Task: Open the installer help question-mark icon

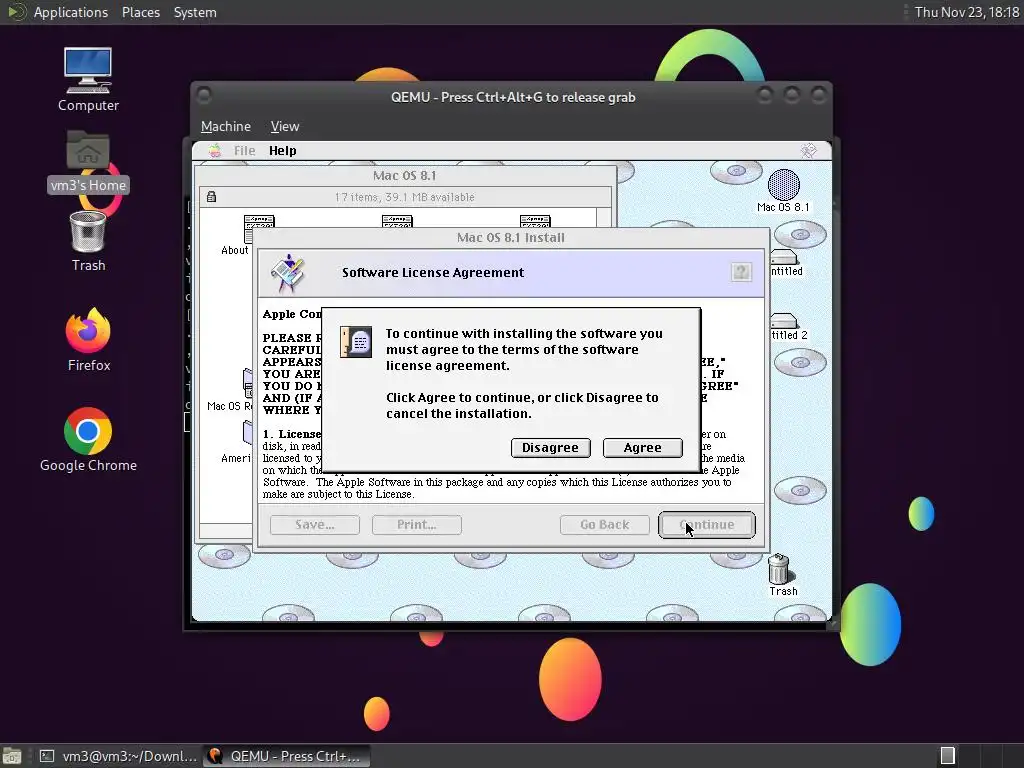Action: tap(741, 272)
